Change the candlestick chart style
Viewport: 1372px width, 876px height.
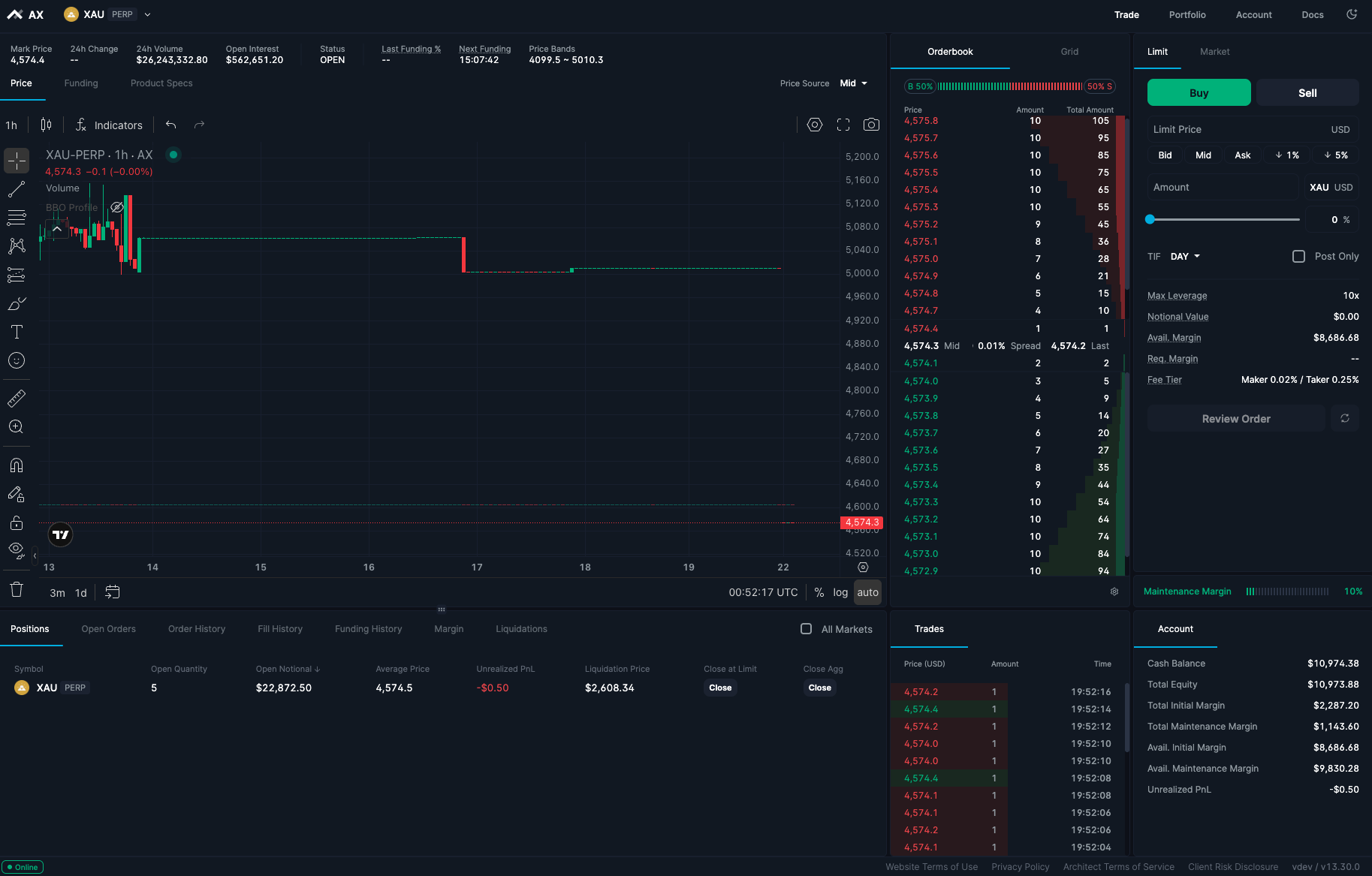46,125
